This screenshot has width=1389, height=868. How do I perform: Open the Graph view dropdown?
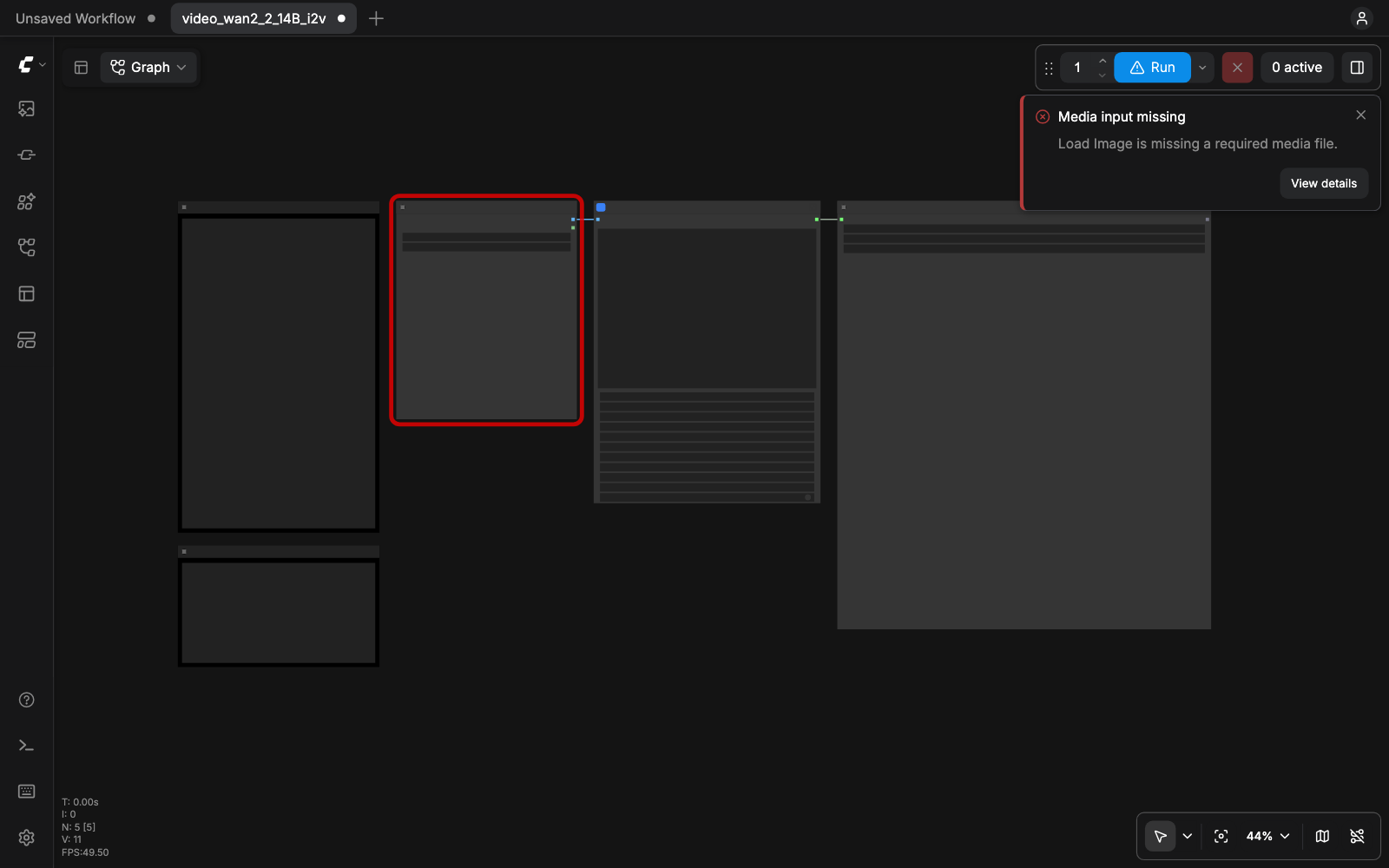pyautogui.click(x=148, y=67)
